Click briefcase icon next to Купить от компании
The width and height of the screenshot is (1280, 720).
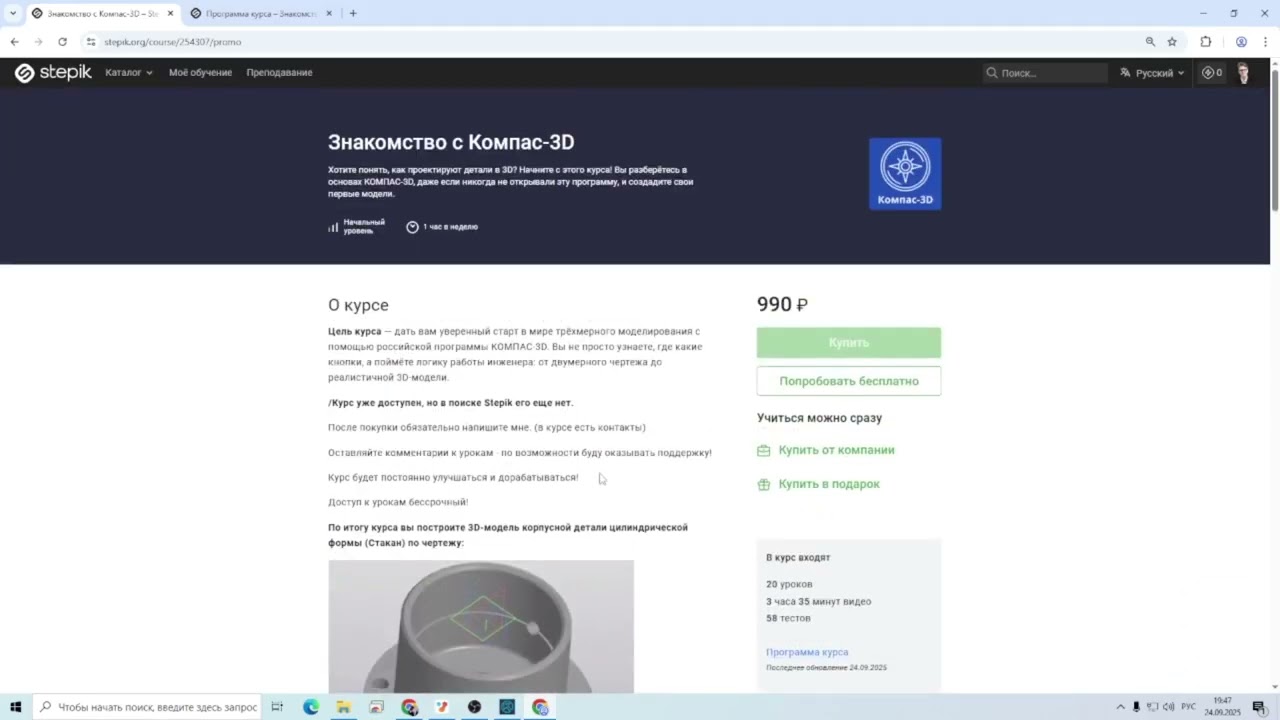click(764, 451)
